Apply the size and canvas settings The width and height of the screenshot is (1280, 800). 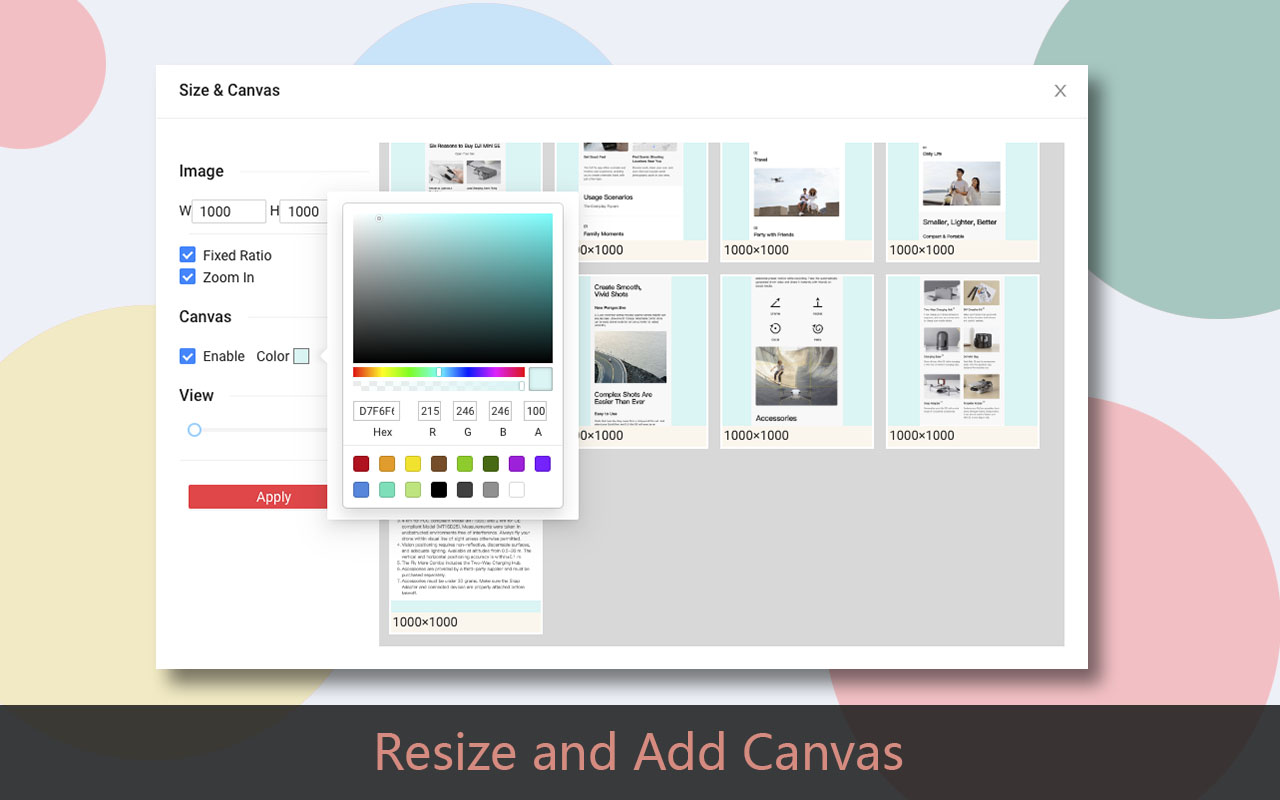coord(258,497)
